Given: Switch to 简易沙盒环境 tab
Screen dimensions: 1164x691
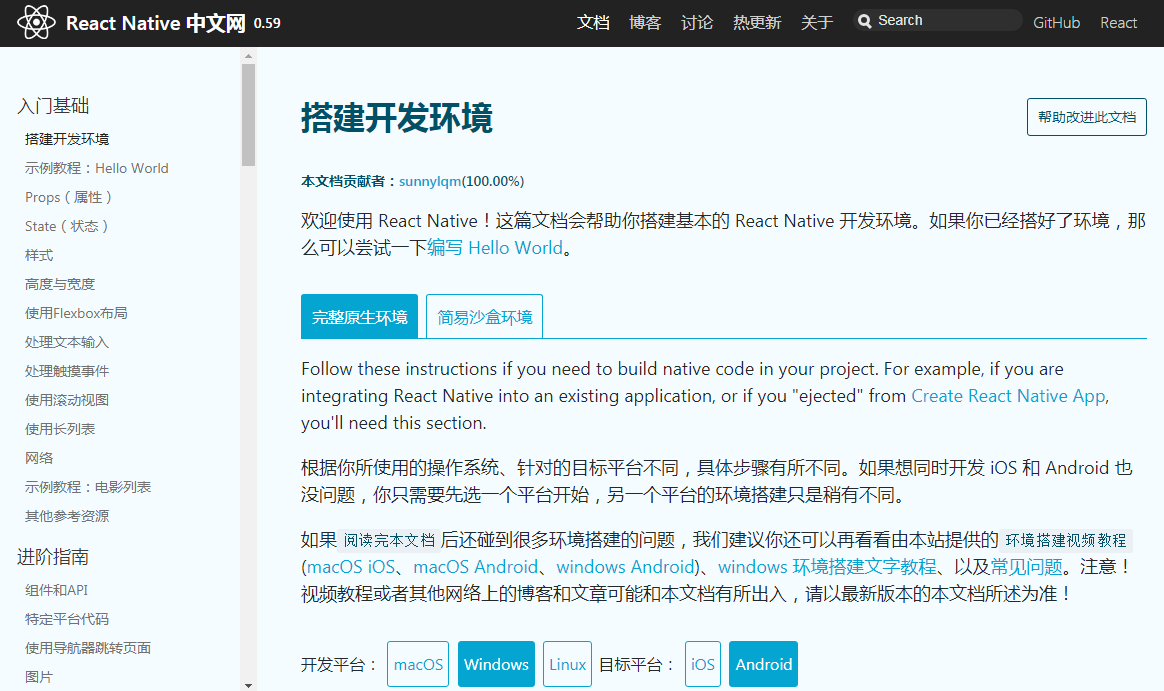Looking at the screenshot, I should pos(484,317).
